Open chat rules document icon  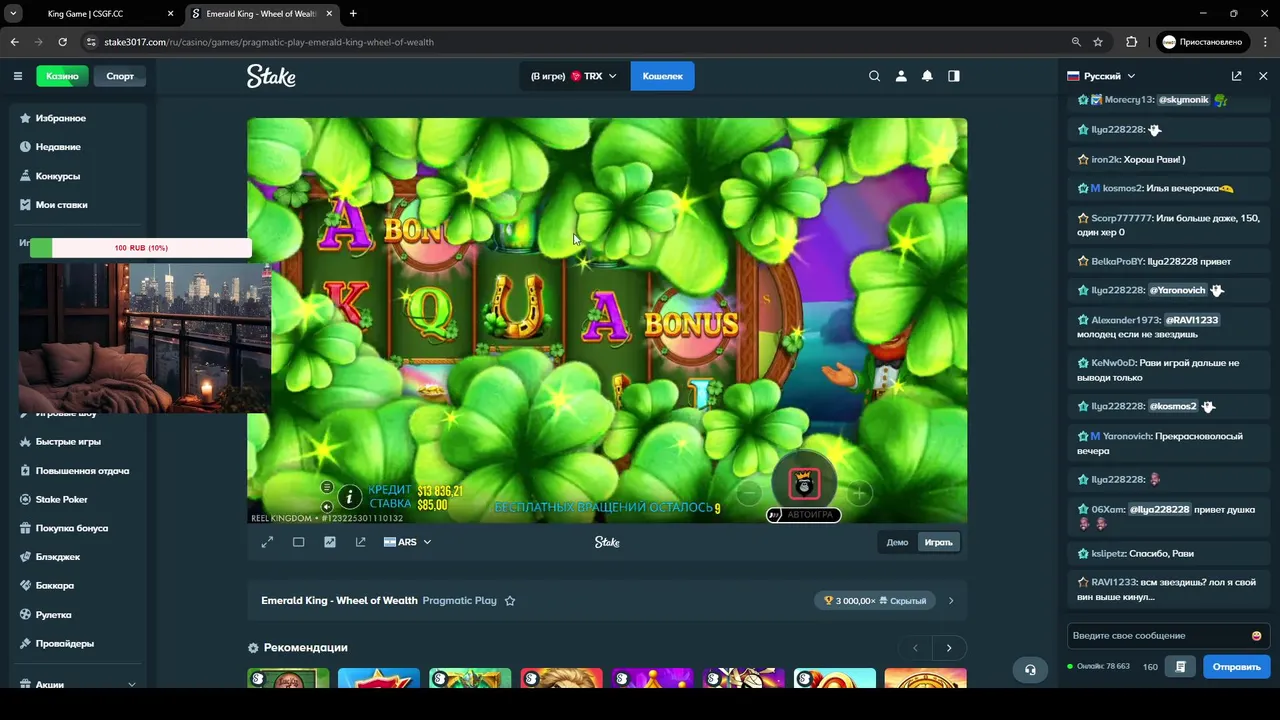pyautogui.click(x=1181, y=667)
